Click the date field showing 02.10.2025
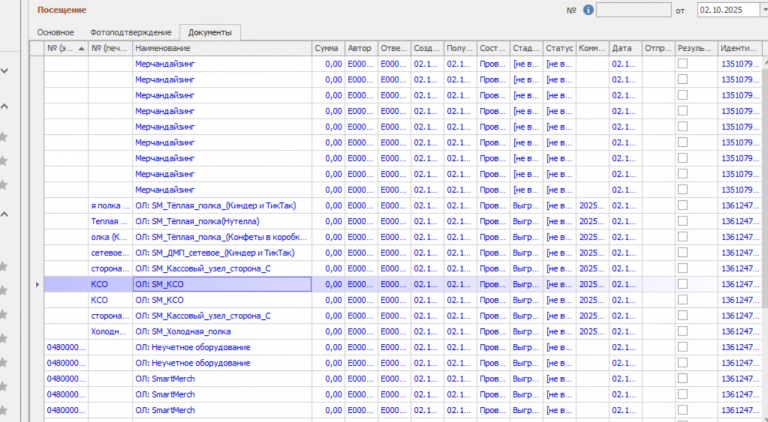This screenshot has width=768, height=422. coord(729,10)
